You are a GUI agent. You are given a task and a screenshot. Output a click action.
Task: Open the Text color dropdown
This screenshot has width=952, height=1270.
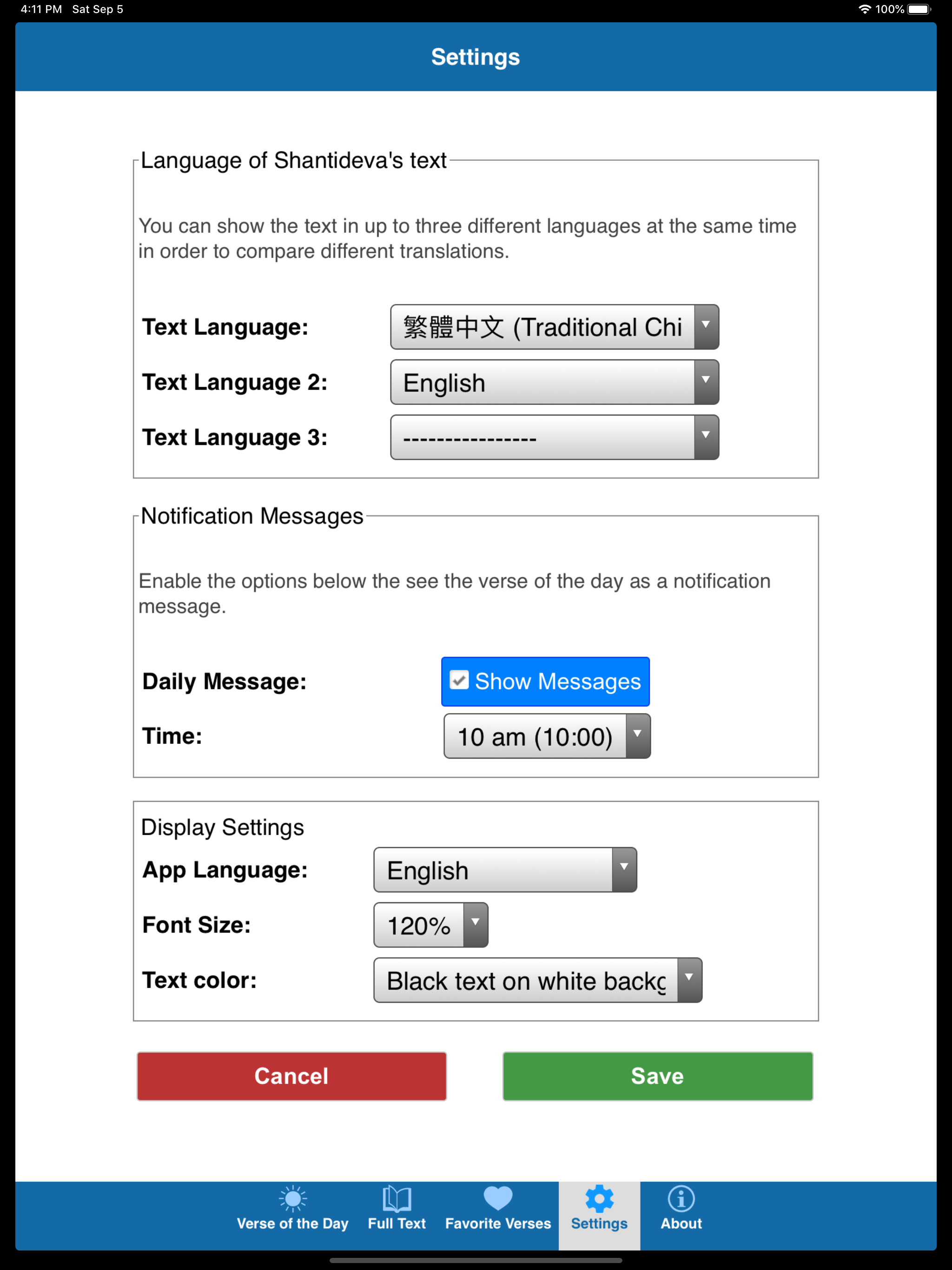538,980
